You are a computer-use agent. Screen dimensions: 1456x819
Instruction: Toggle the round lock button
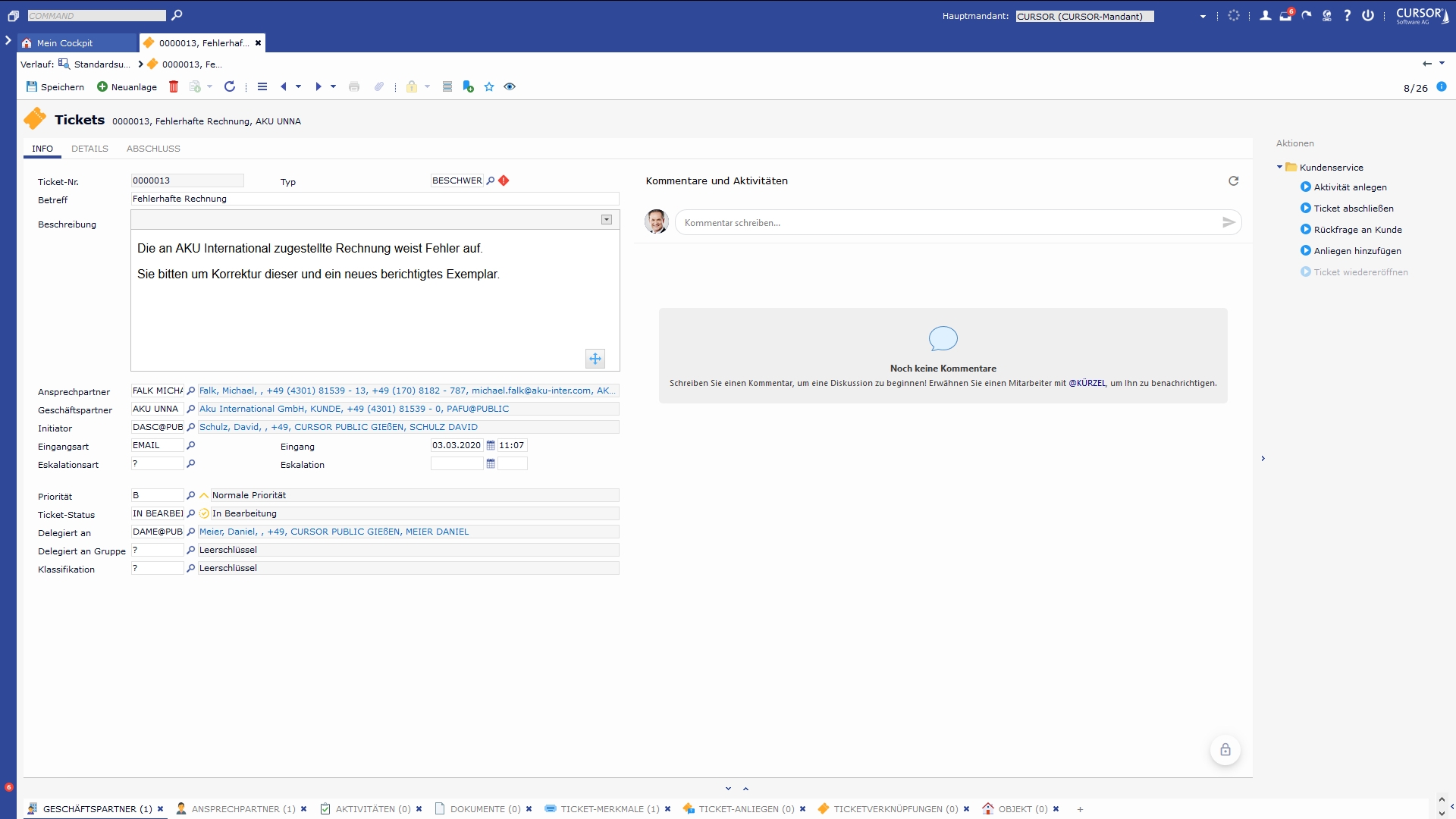[1225, 750]
